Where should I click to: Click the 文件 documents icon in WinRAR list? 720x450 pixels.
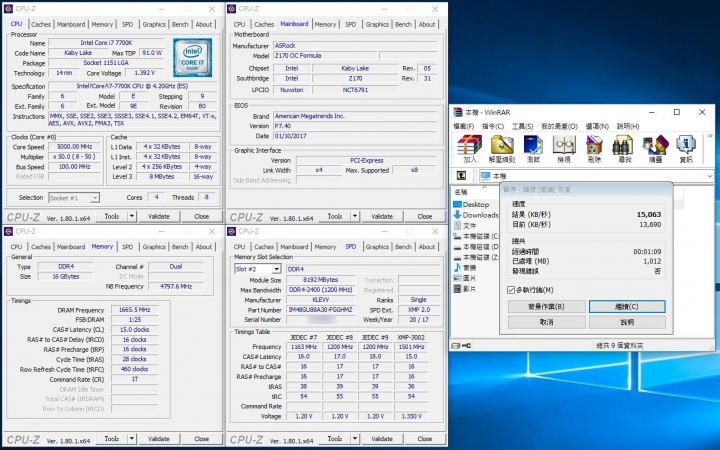[457, 225]
